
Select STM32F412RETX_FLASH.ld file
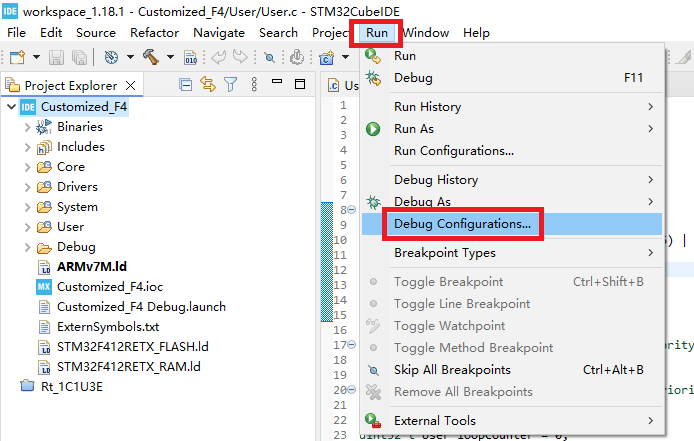(x=125, y=347)
